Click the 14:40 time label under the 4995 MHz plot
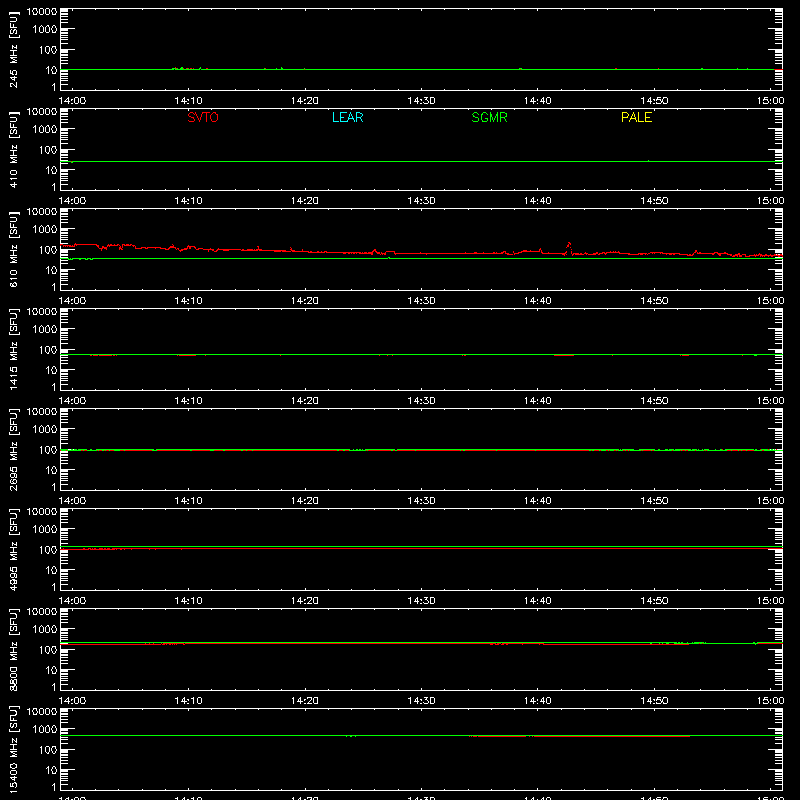The width and height of the screenshot is (800, 800). (538, 601)
